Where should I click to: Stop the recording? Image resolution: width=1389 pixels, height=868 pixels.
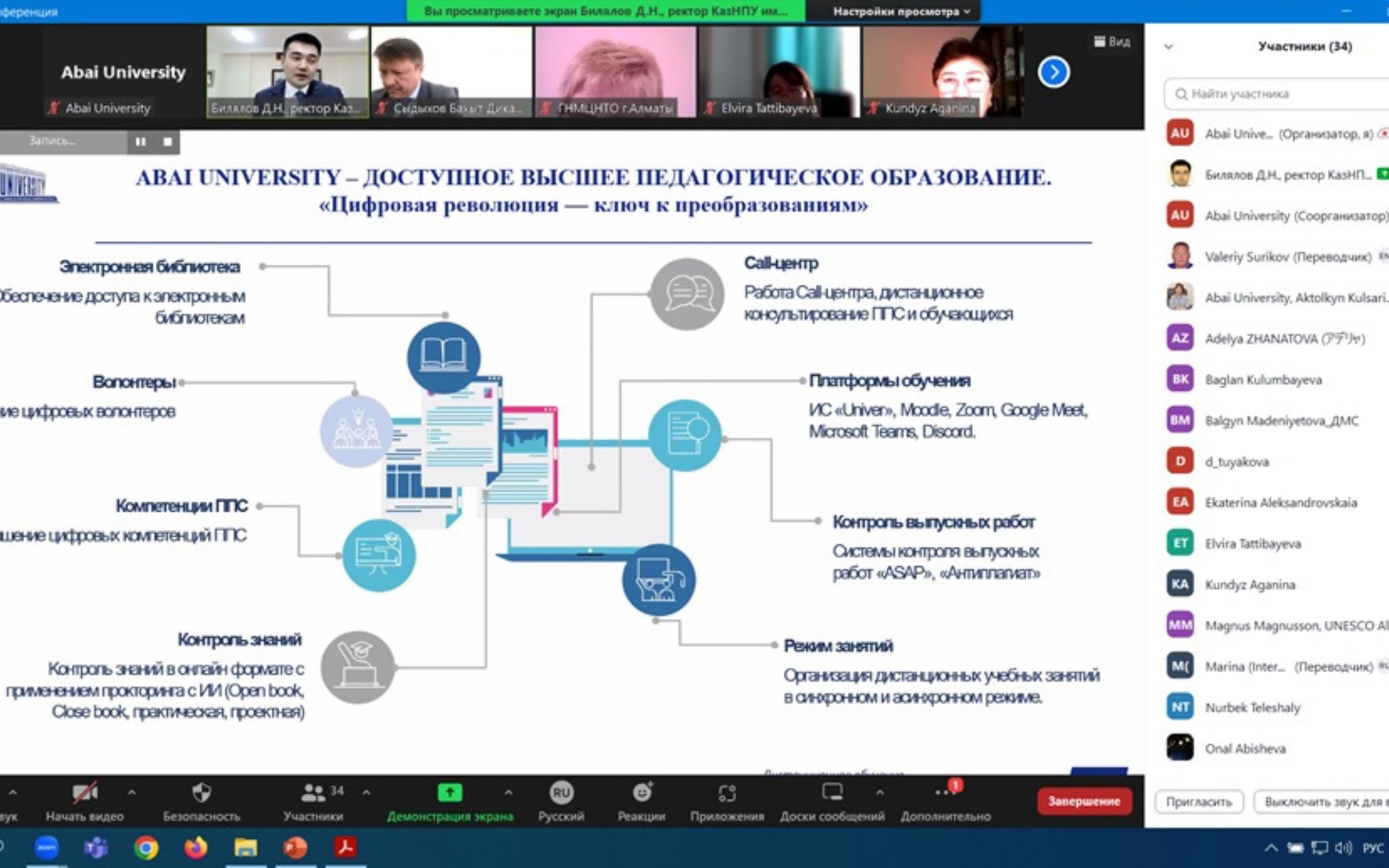168,142
